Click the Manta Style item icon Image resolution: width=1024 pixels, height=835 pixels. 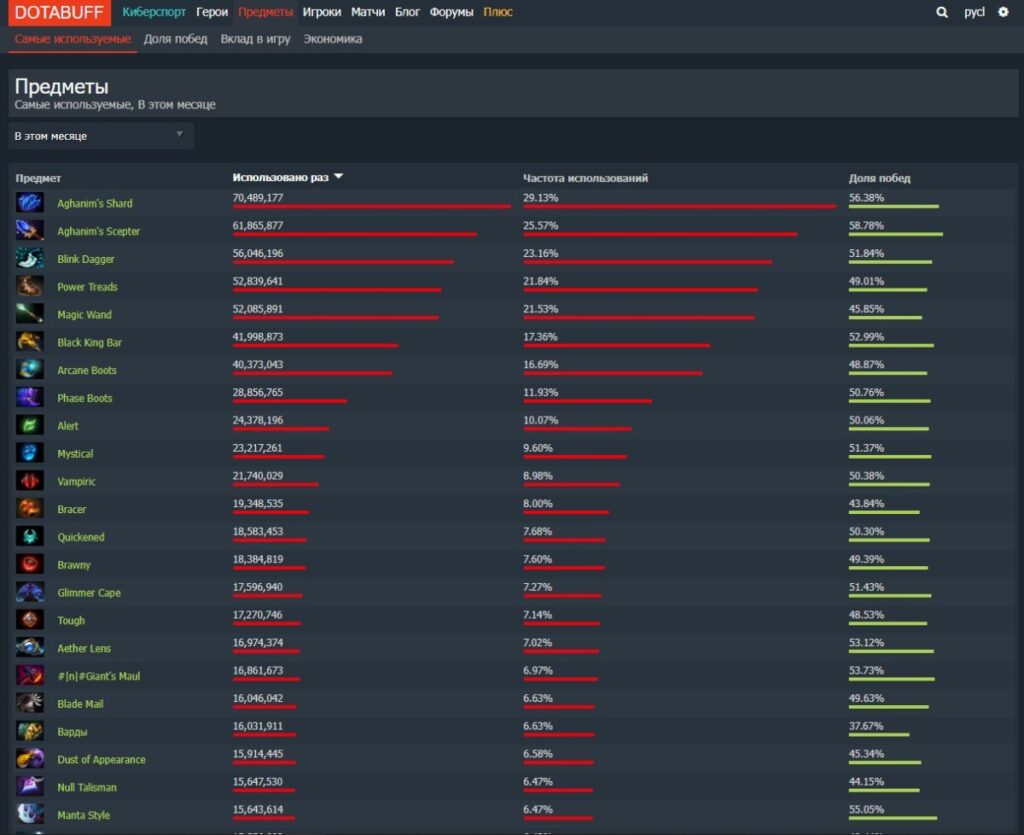pos(29,815)
